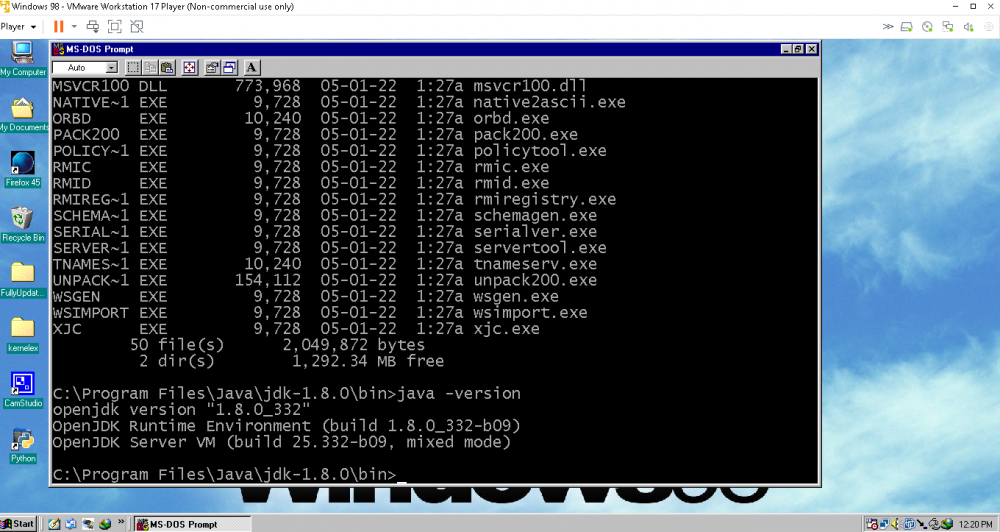Select the FullyUpdat... folder on desktop
This screenshot has height=532, width=1000.
(23, 280)
